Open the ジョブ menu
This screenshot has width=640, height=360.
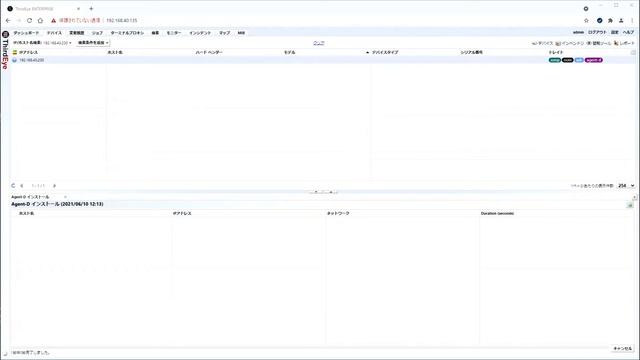pyautogui.click(x=97, y=33)
